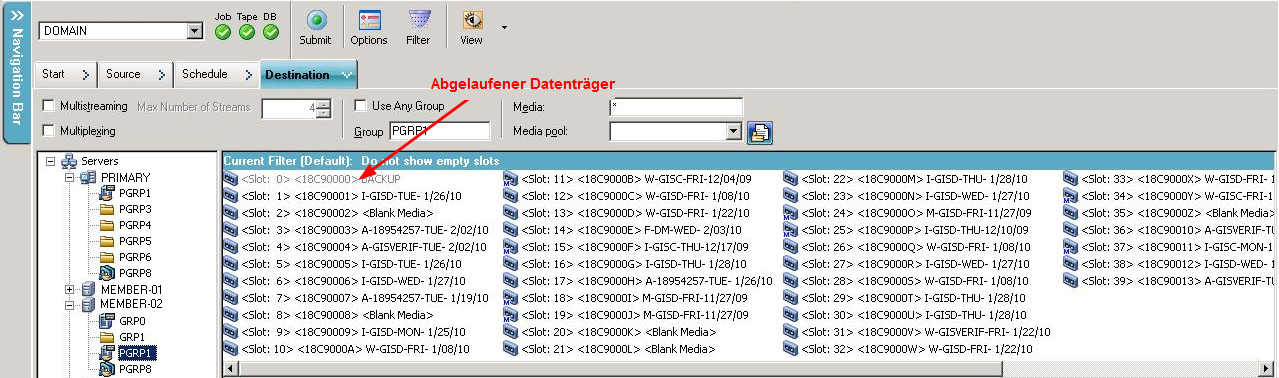The width and height of the screenshot is (1279, 378).
Task: Select Servers network icon in tree
Action: click(x=69, y=160)
